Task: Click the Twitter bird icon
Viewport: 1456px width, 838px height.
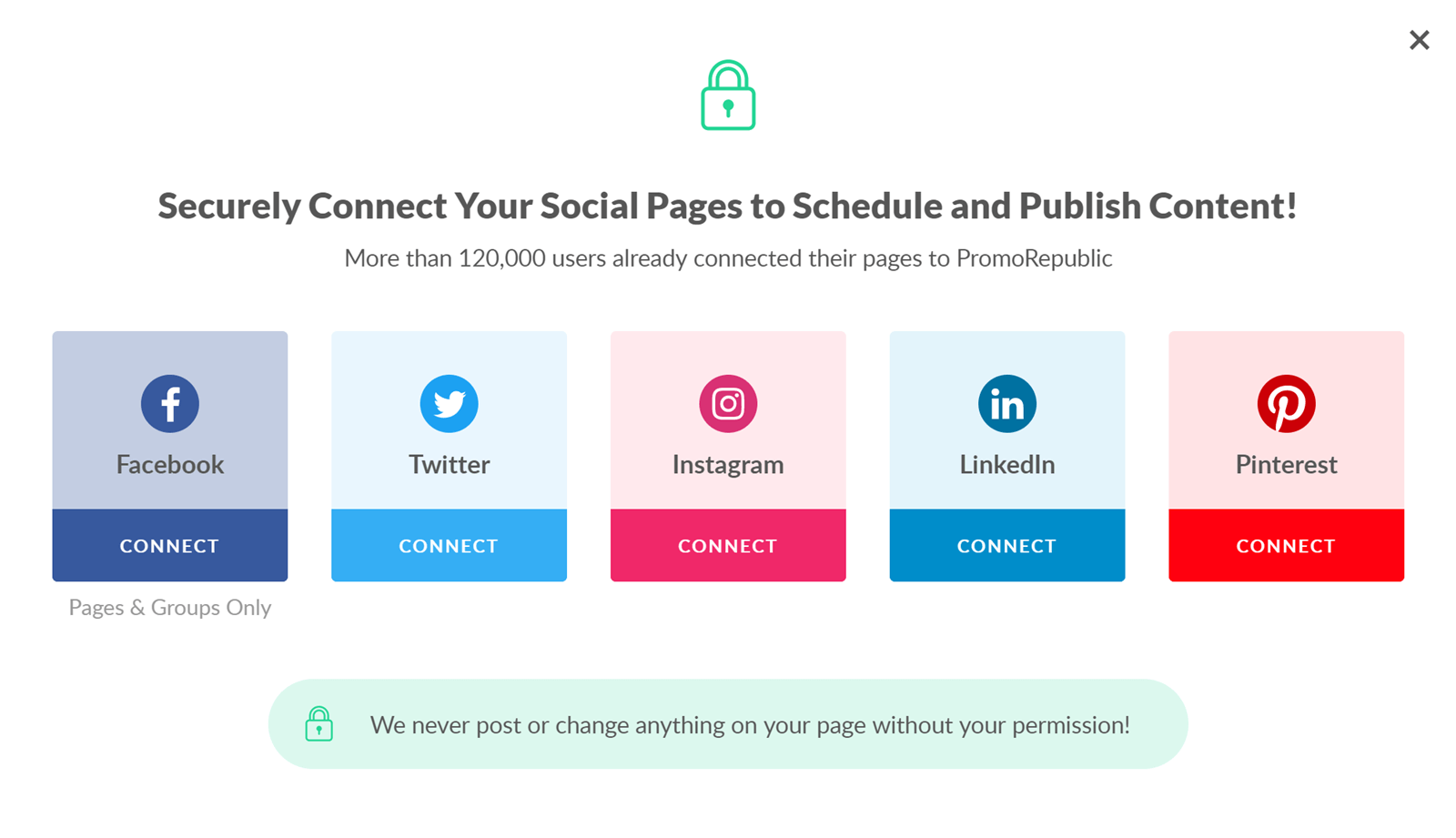Action: tap(449, 404)
